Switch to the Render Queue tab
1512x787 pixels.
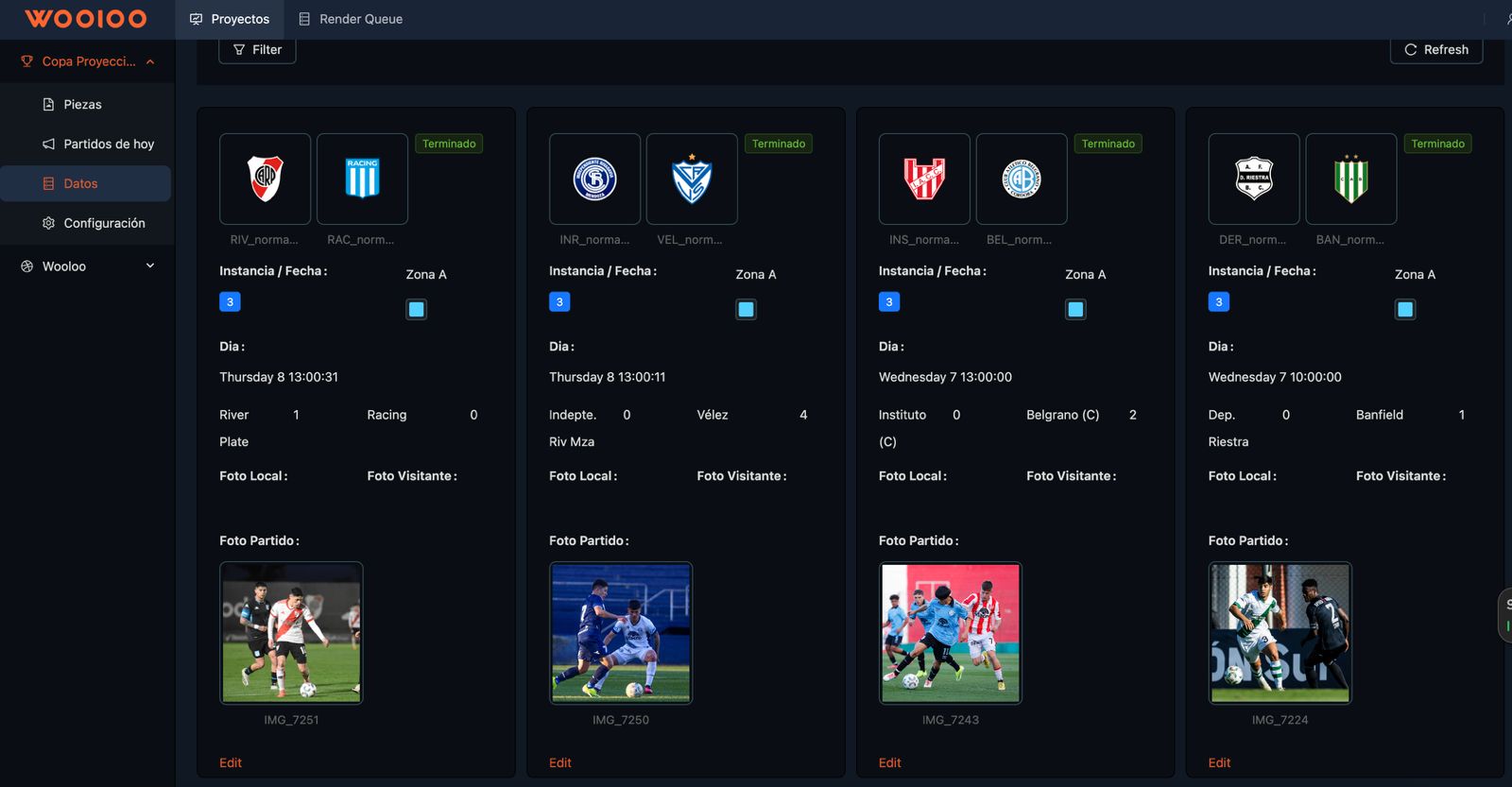click(x=351, y=19)
